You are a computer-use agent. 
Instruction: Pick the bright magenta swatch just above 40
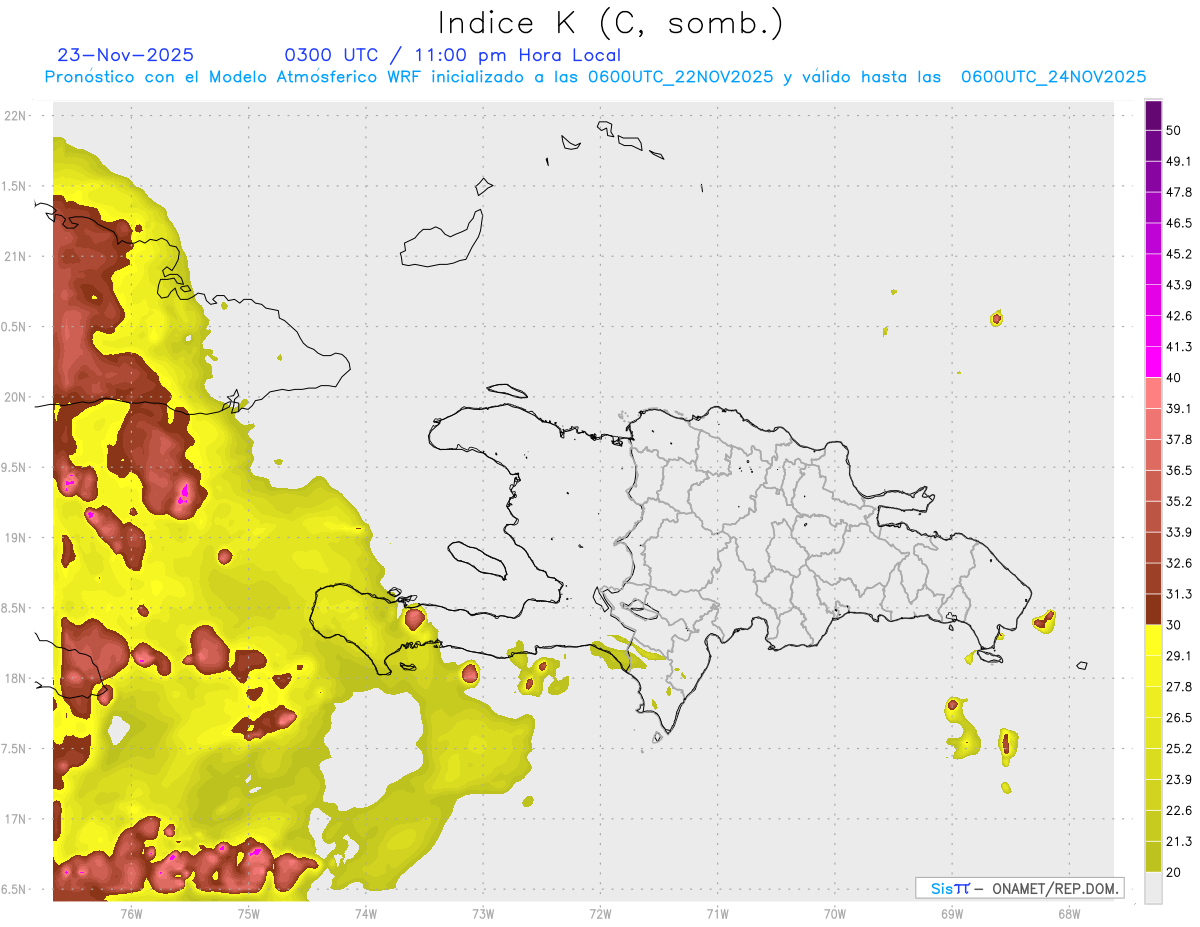(x=1153, y=362)
